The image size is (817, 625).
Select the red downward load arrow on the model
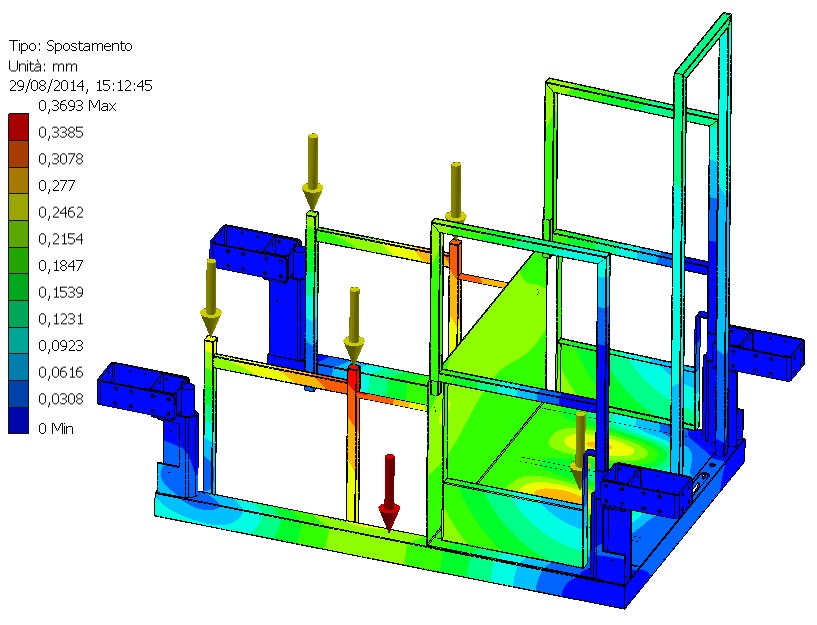(389, 493)
